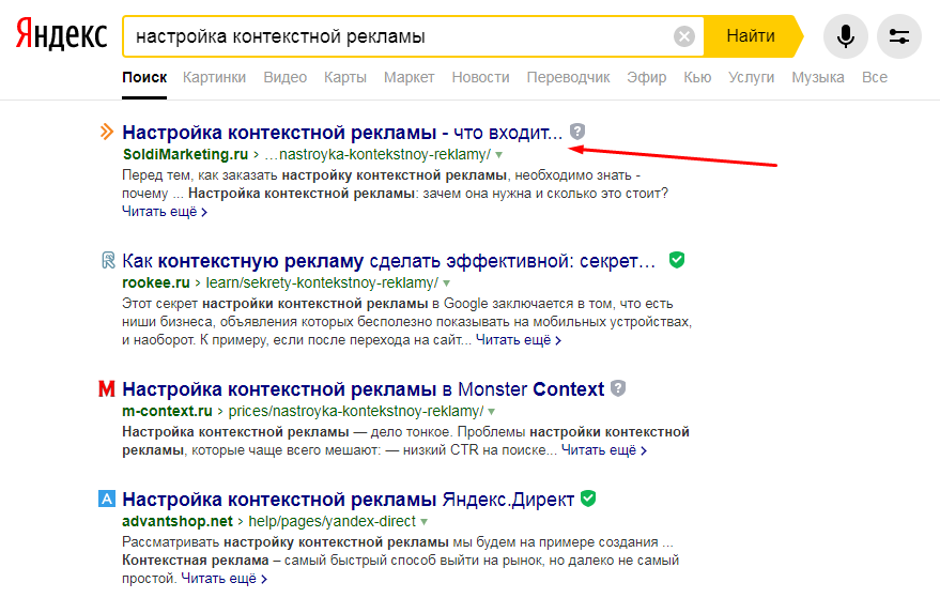Open search settings sliders icon
Screen dimensions: 941x600
899,37
